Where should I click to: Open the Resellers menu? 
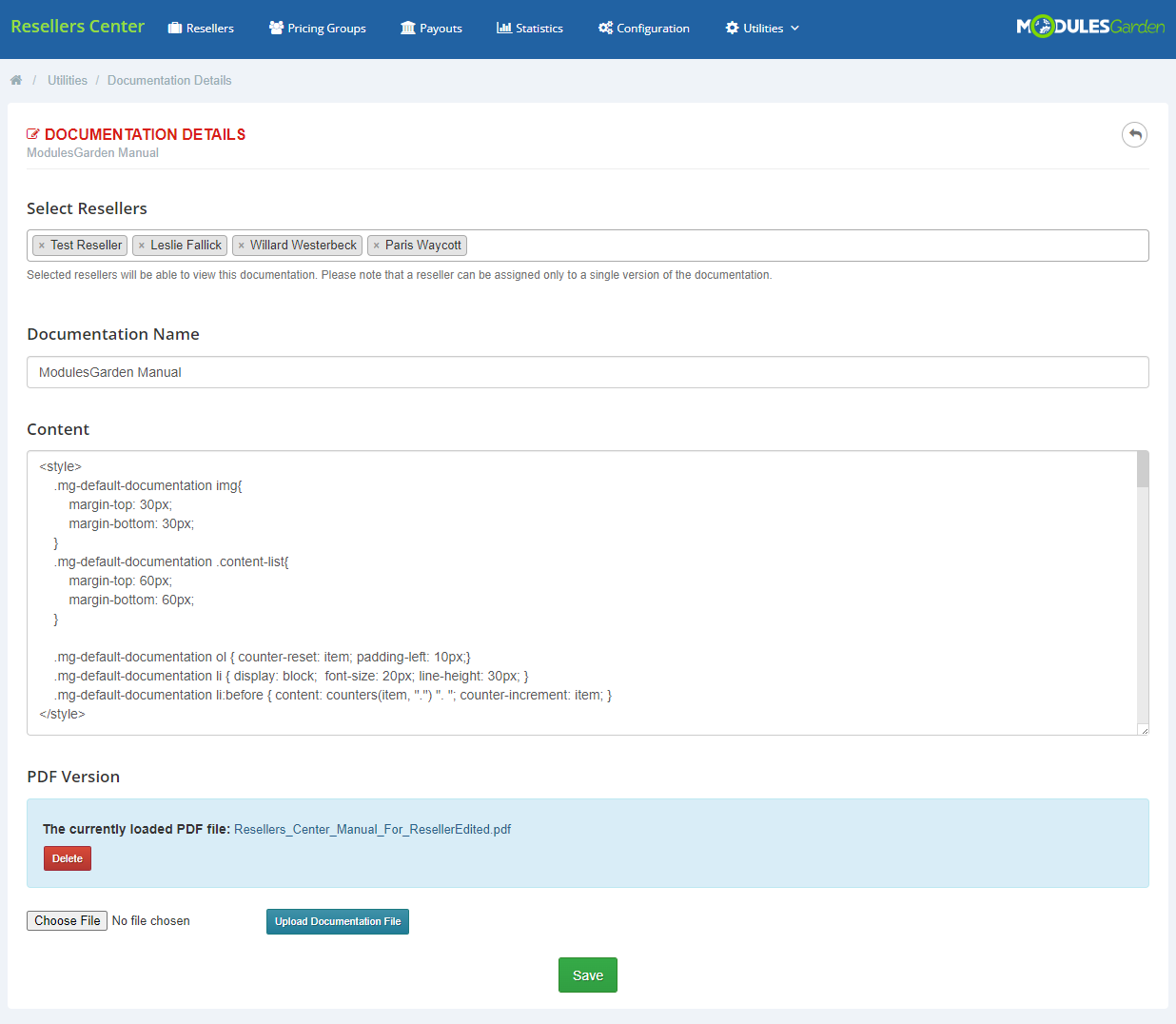tap(201, 29)
